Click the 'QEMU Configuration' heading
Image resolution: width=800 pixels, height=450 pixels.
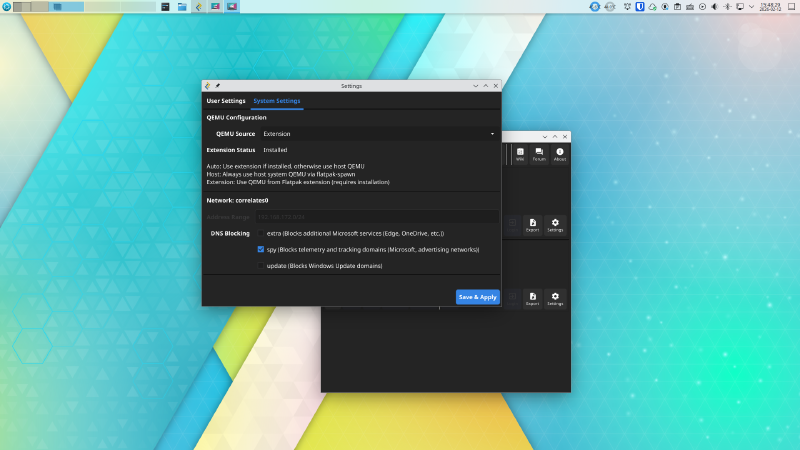click(x=236, y=117)
